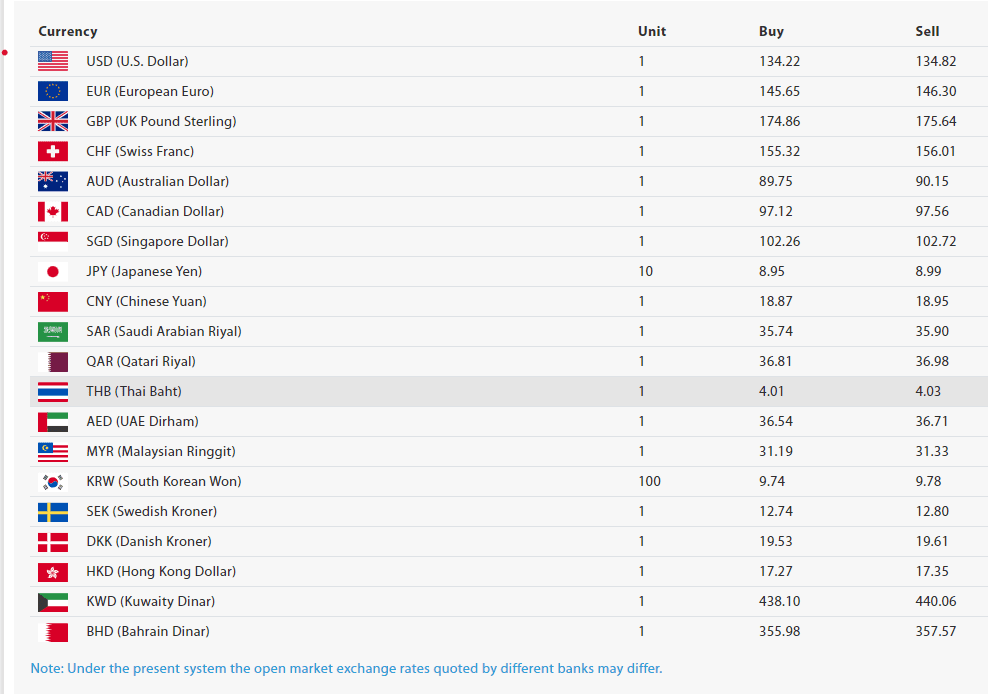This screenshot has height=694, width=988.
Task: Click the KWD sell rate 440.06
Action: coord(936,601)
